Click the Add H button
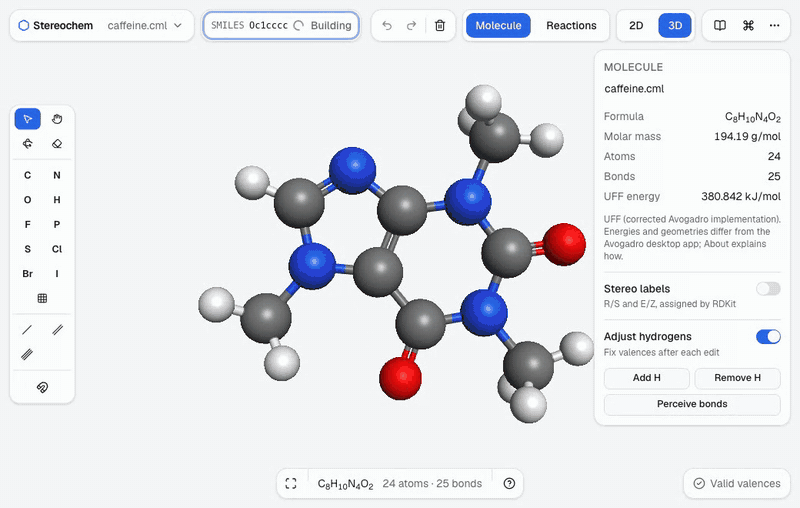Viewport: 800px width, 508px height. (646, 378)
